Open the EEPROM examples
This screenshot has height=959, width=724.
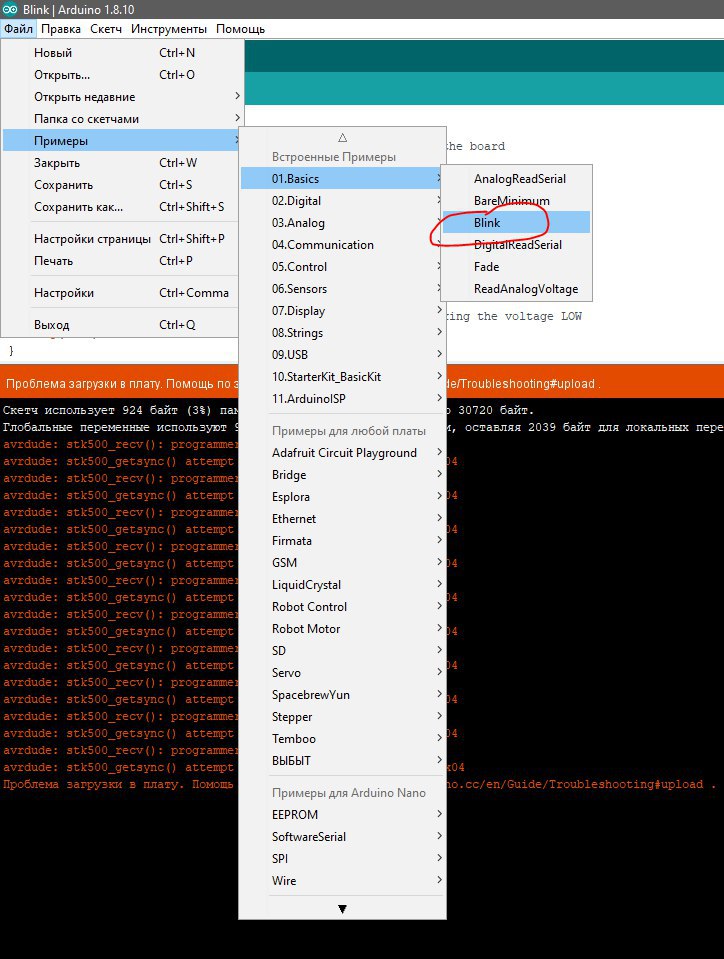coord(342,815)
